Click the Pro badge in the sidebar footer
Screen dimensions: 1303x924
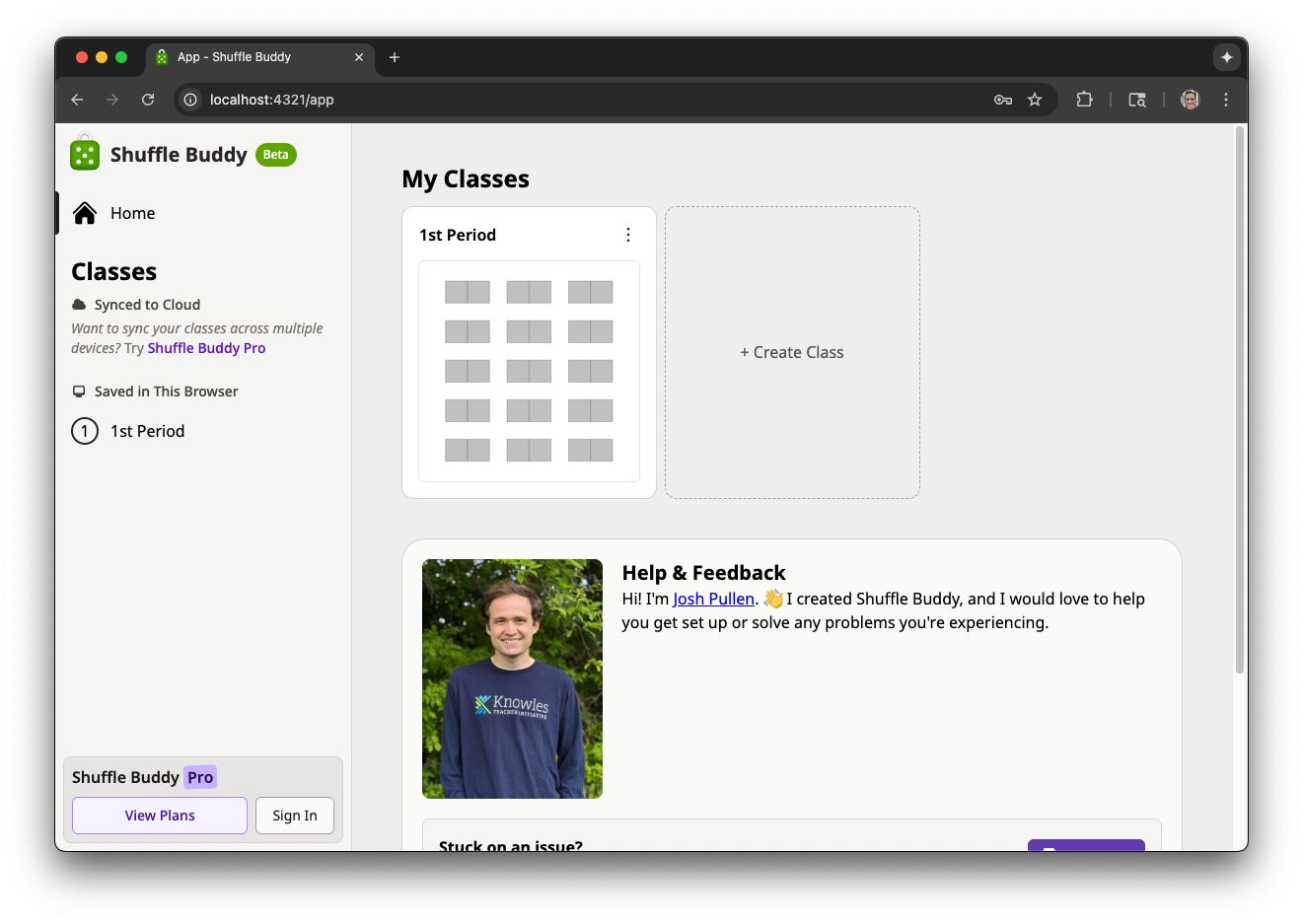click(200, 777)
